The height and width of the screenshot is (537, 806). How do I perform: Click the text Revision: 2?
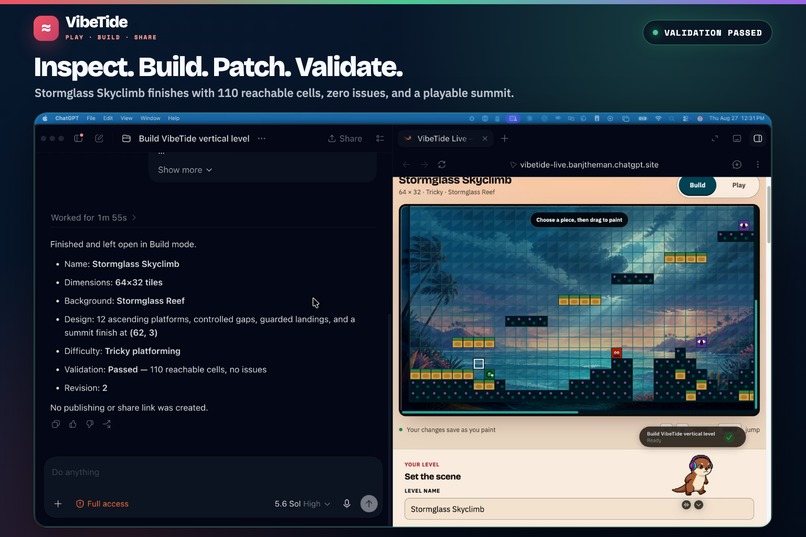[x=86, y=388]
